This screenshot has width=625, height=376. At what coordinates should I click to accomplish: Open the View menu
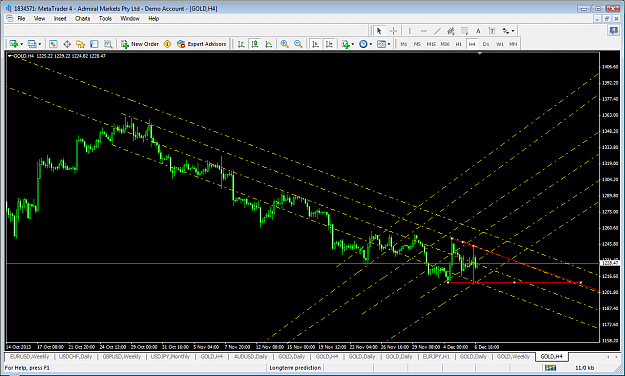pyautogui.click(x=39, y=18)
